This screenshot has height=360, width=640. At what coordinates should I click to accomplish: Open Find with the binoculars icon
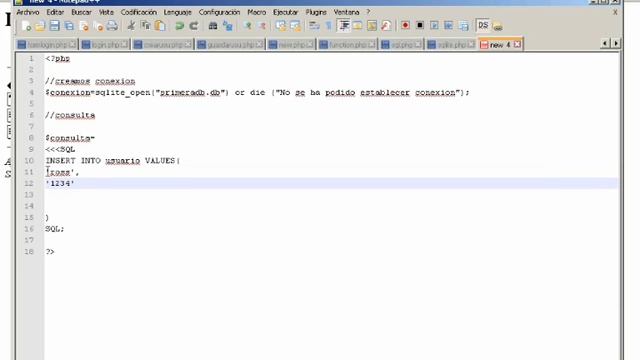pyautogui.click(x=213, y=26)
